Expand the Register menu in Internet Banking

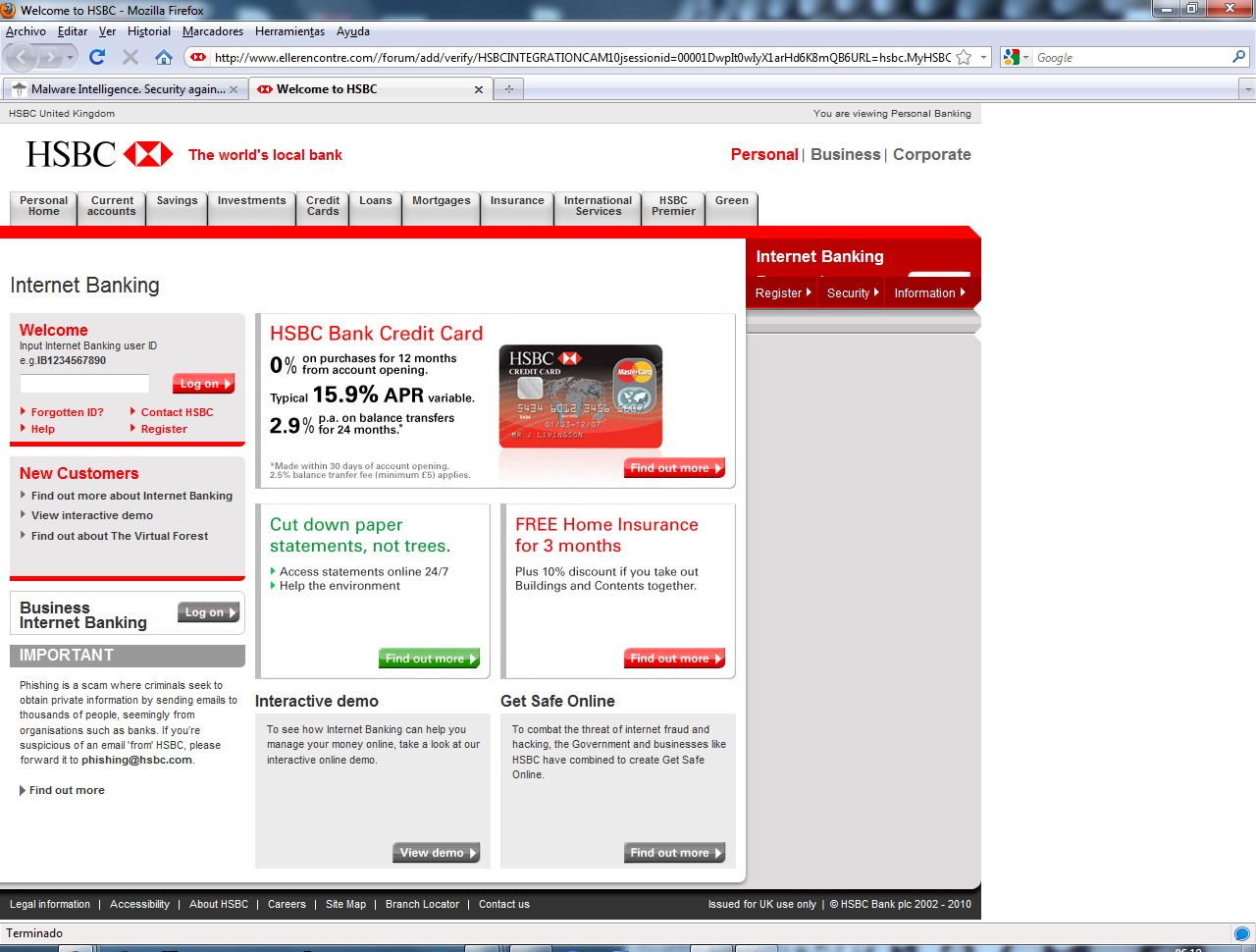click(783, 292)
